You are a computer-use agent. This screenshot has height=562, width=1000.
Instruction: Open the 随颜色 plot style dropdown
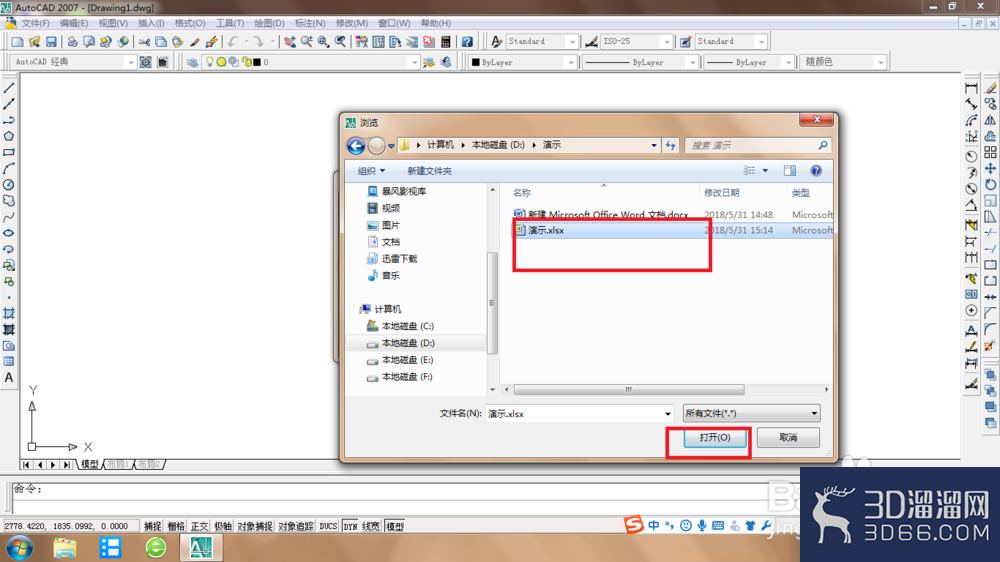(x=880, y=63)
